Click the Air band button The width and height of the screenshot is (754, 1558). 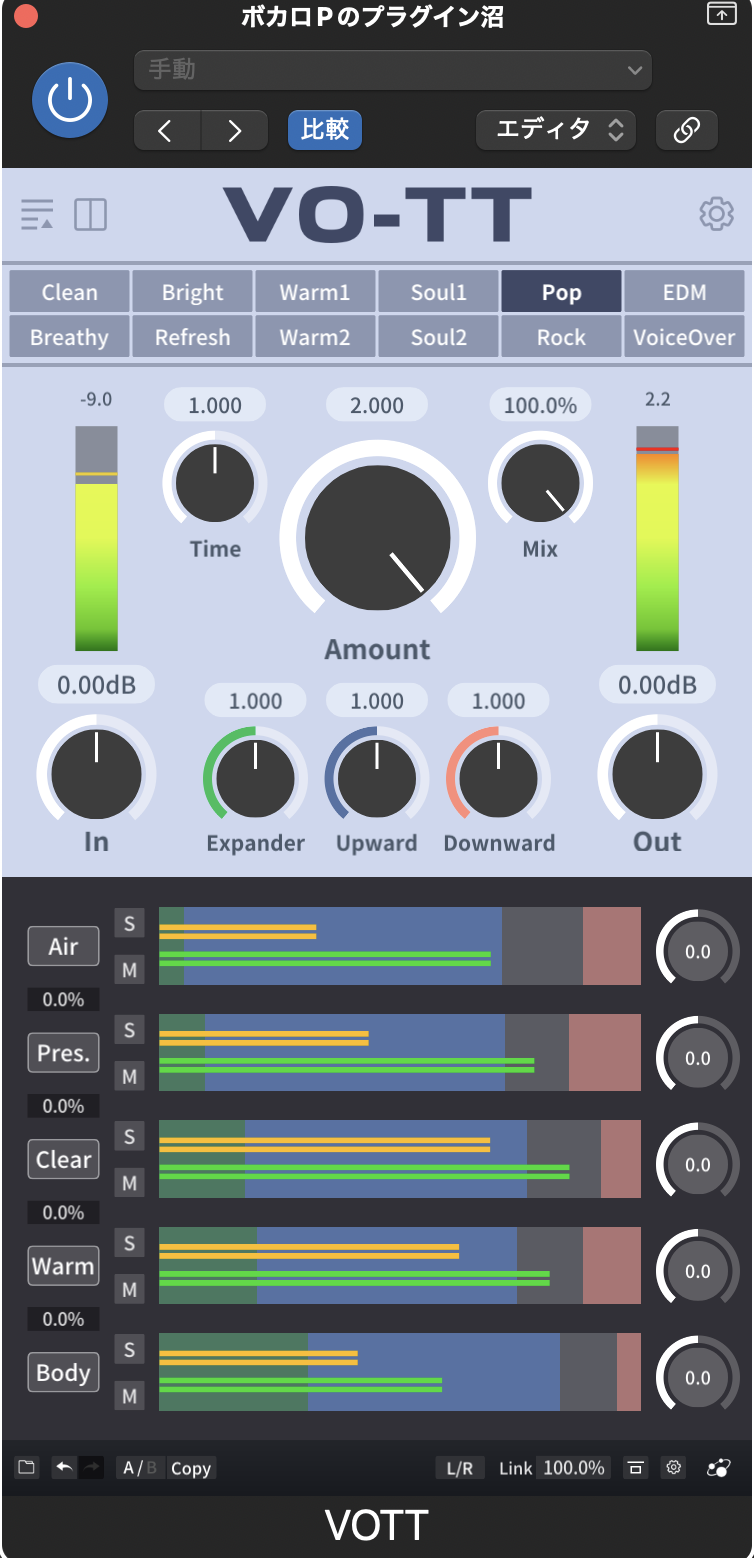click(63, 946)
